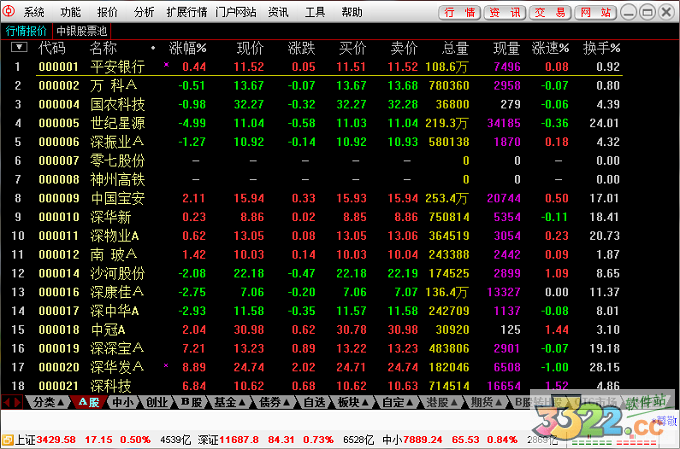Click the red app logo icon
Screen dimensions: 680x449
[9, 12]
